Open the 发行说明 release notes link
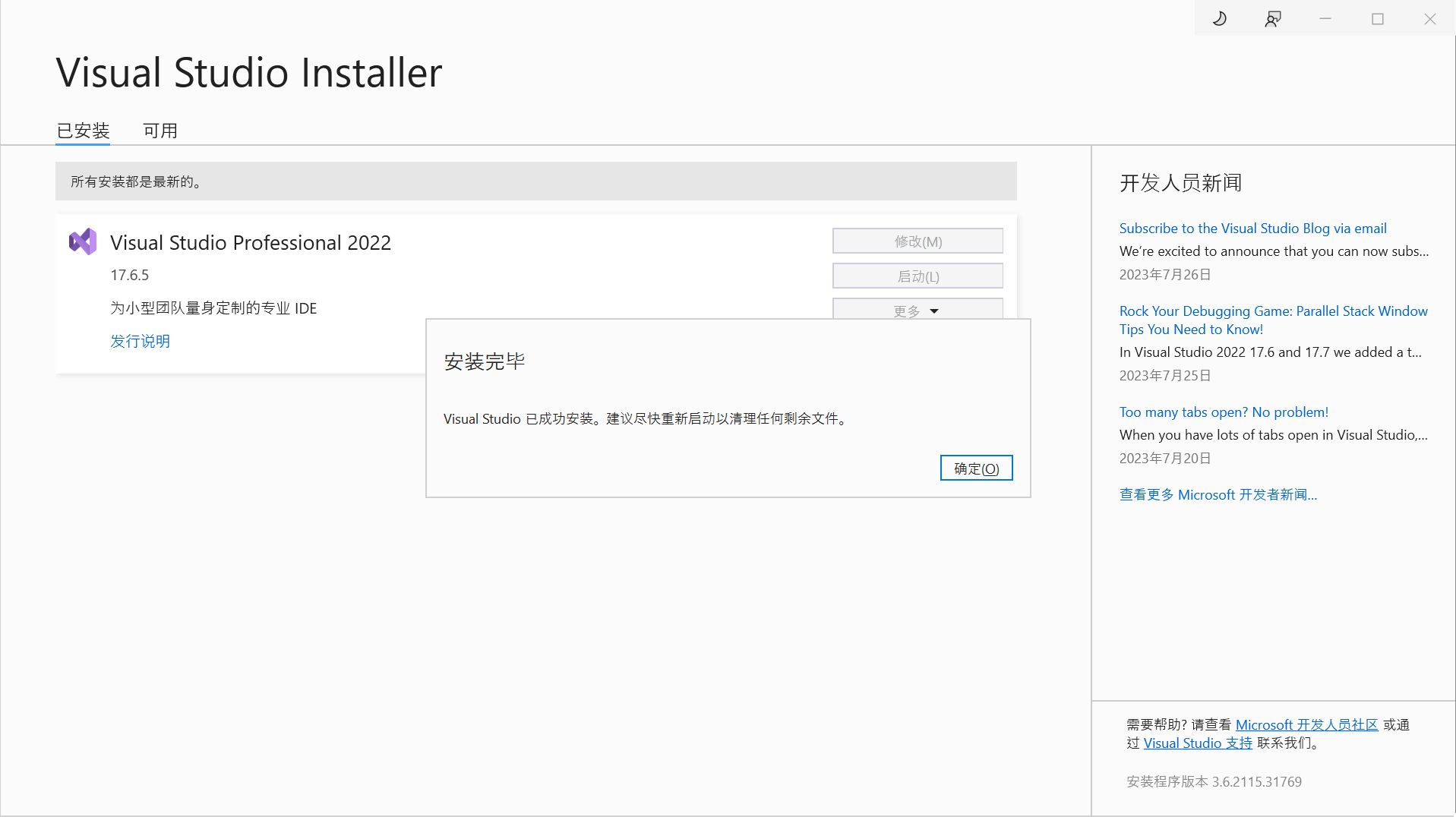The image size is (1456, 817). (x=141, y=341)
